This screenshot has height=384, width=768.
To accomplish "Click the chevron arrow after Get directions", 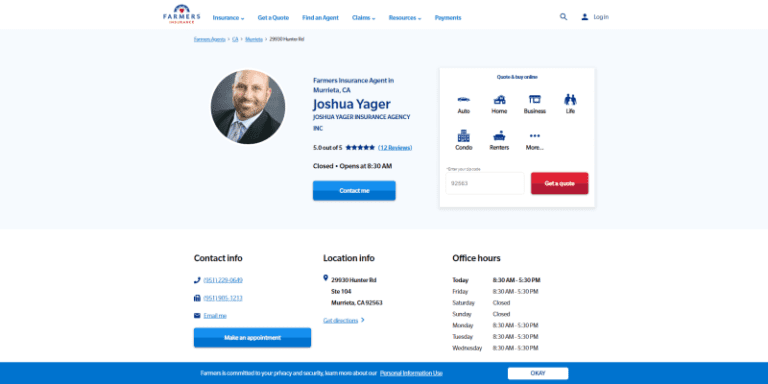I will 362,320.
